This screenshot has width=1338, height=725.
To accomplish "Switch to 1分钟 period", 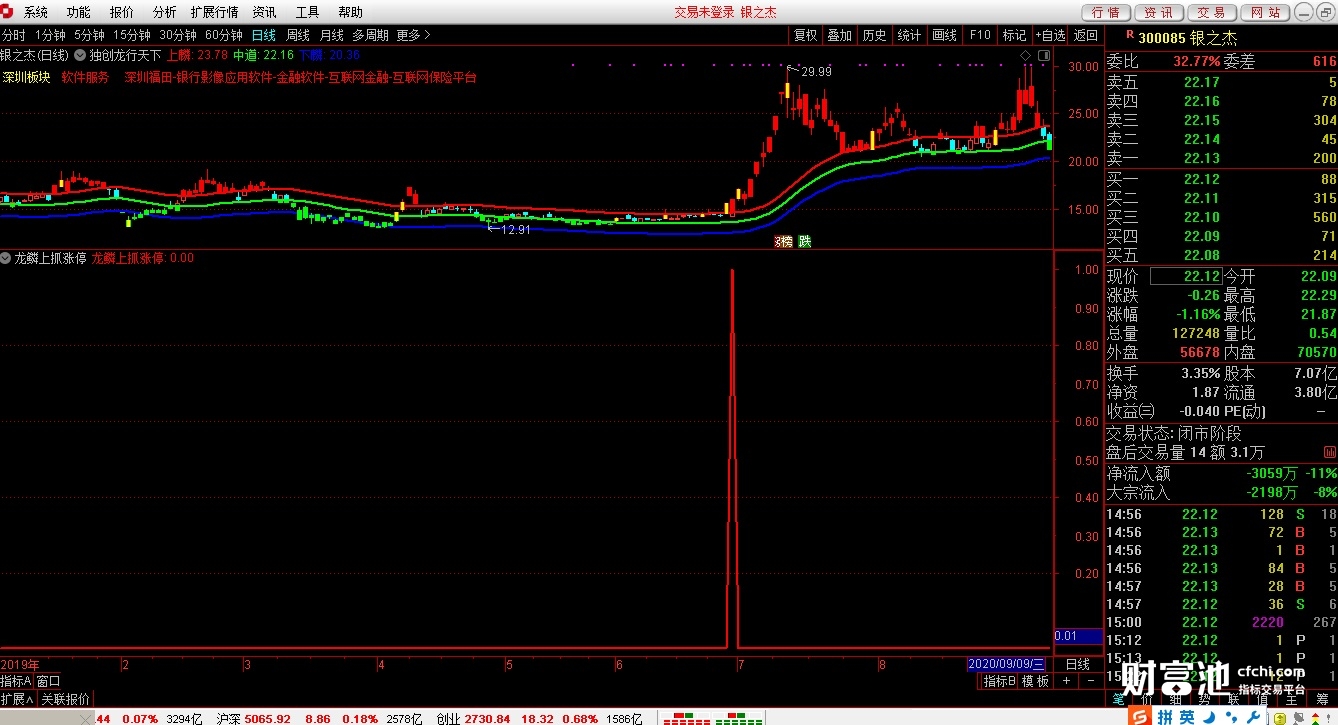I will [50, 35].
